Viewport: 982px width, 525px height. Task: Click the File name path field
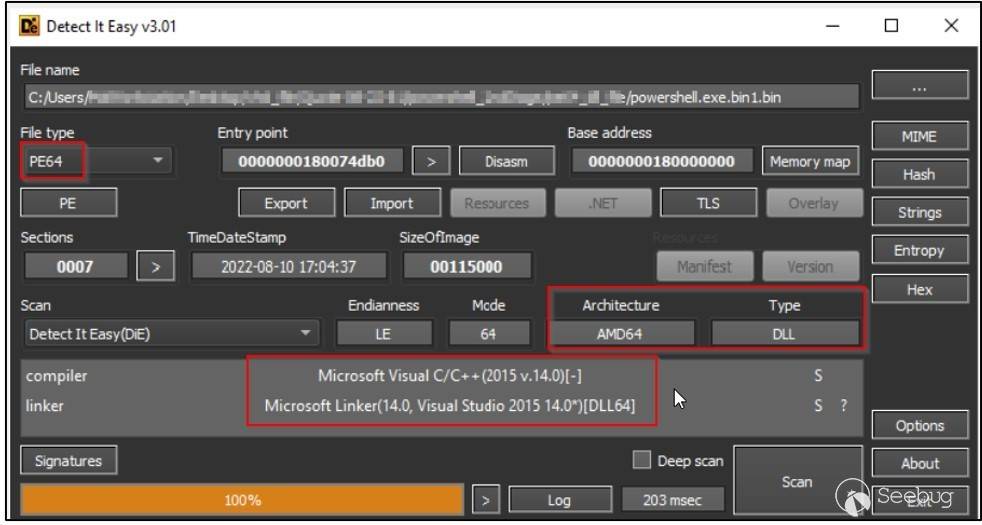click(x=442, y=97)
